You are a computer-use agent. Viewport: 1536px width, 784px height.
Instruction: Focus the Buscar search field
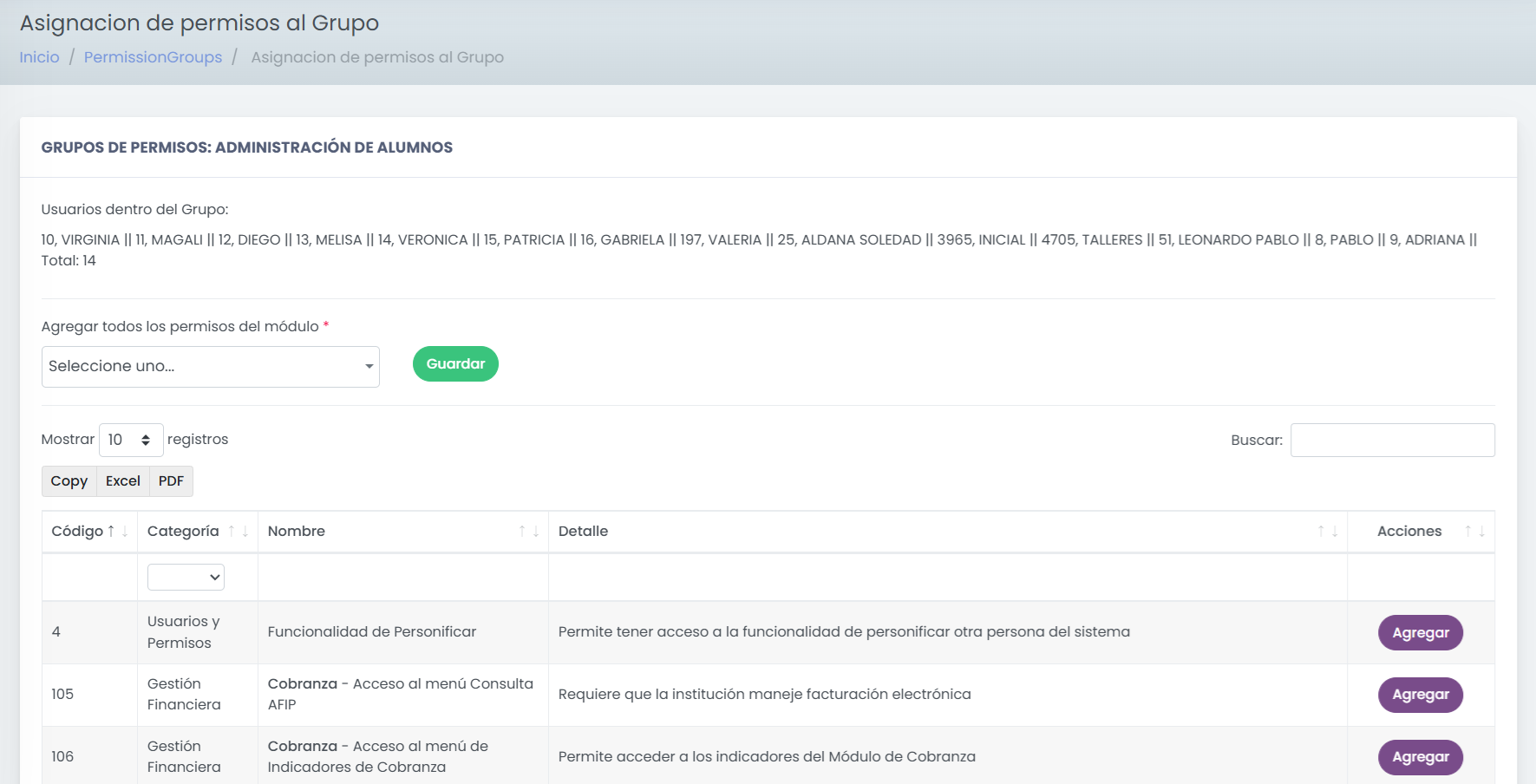click(x=1392, y=440)
